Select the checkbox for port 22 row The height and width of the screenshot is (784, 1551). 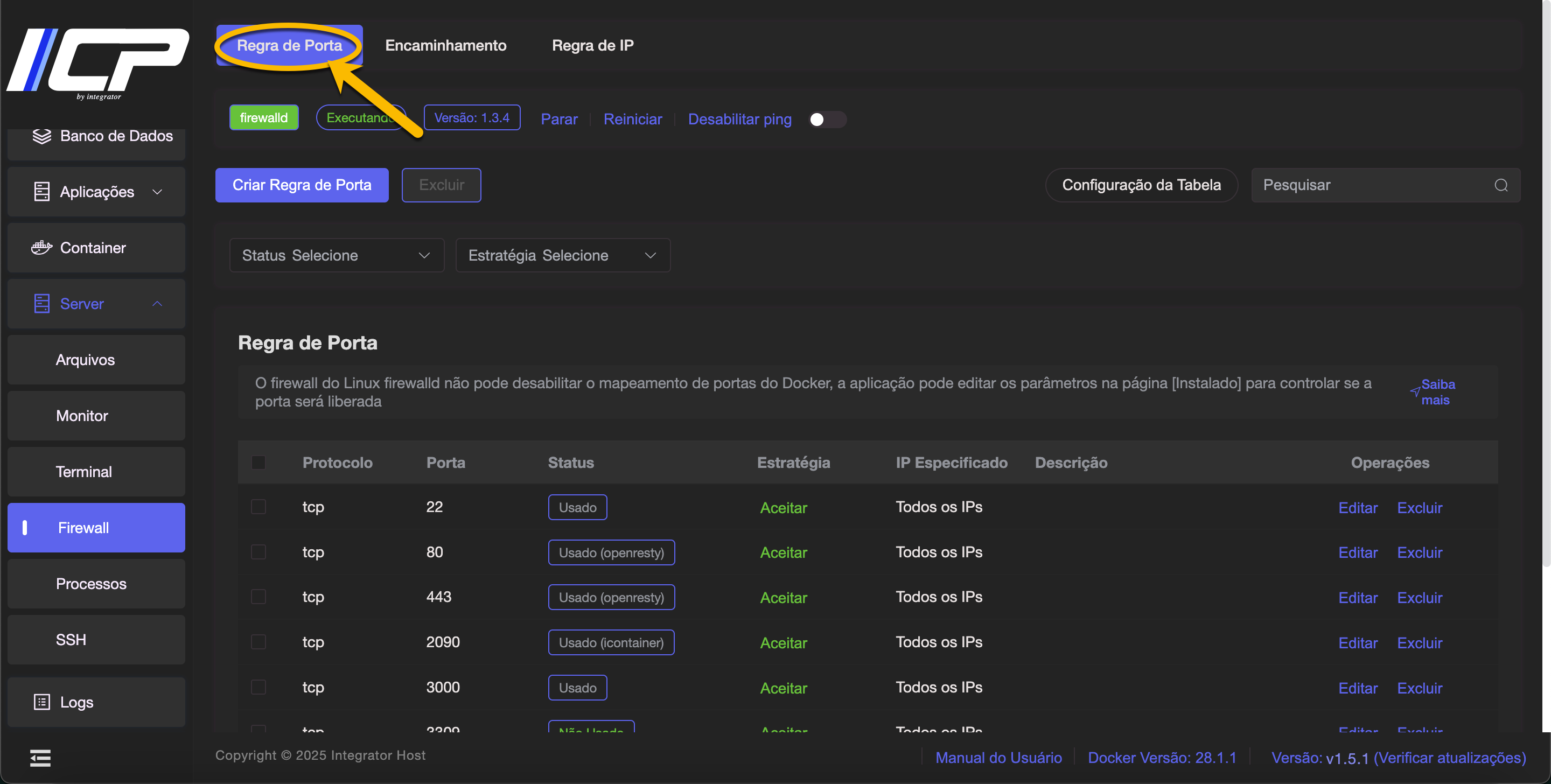pos(258,507)
